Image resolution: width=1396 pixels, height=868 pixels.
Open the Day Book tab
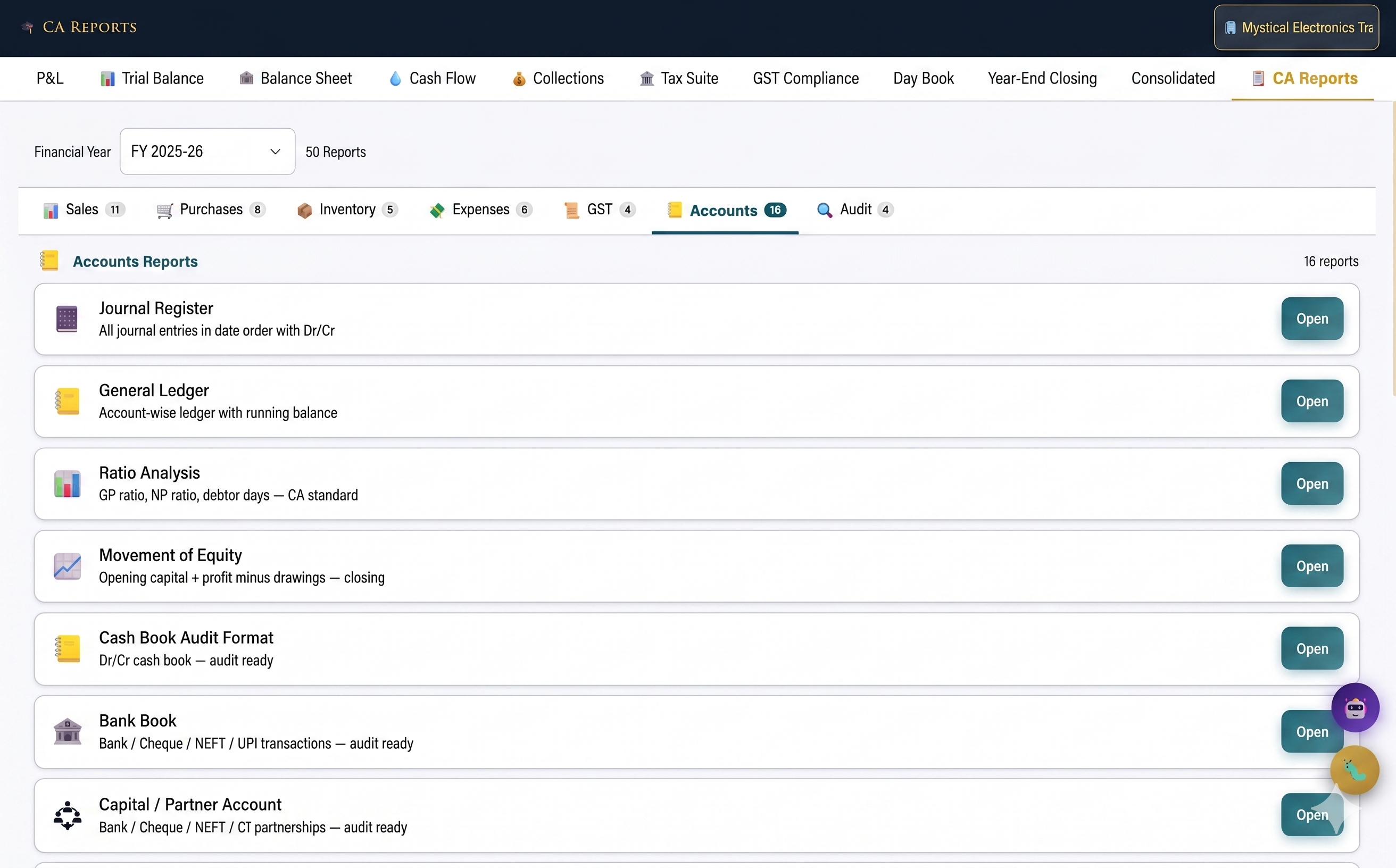pyautogui.click(x=924, y=79)
